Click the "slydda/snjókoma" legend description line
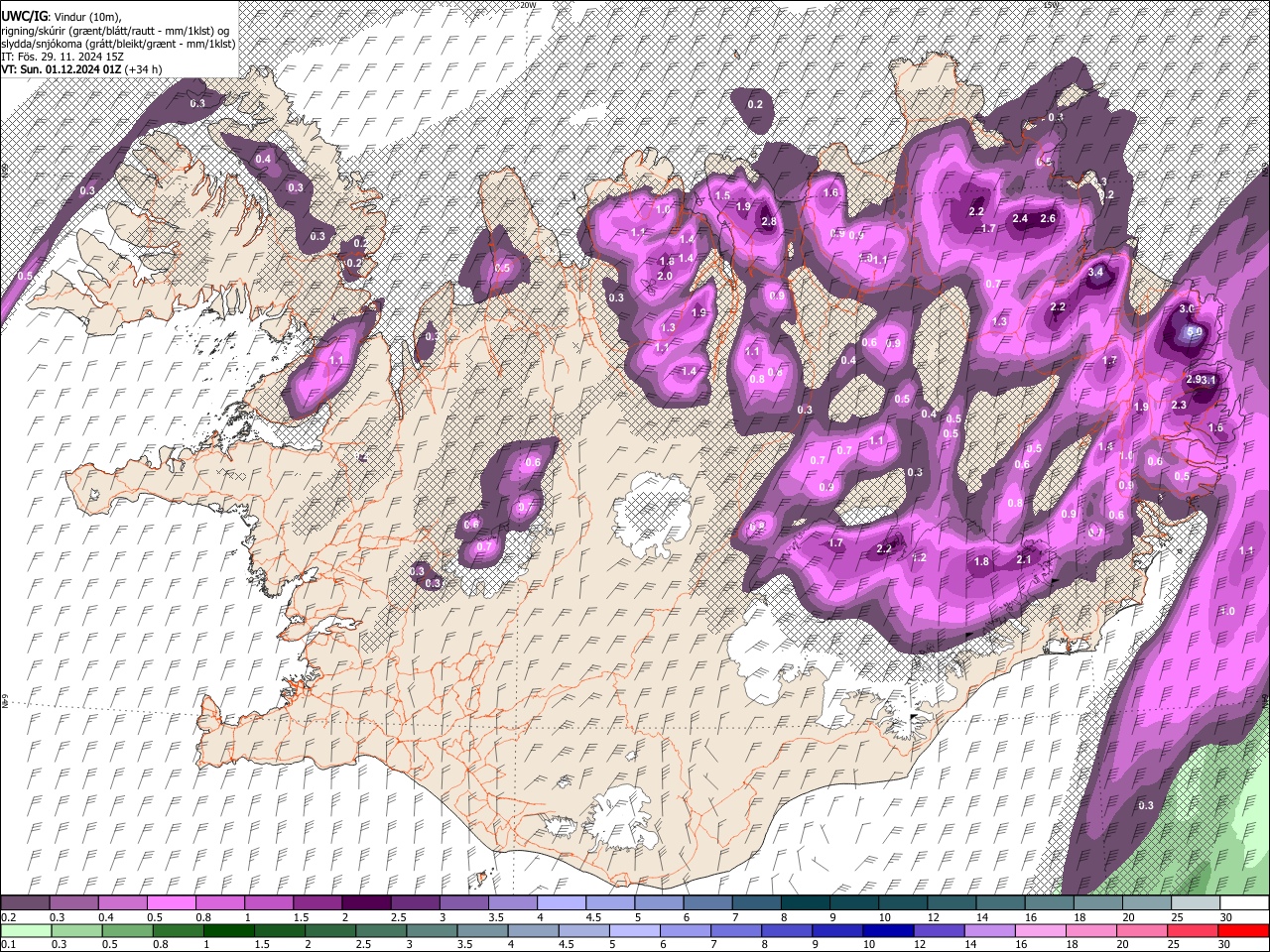Image resolution: width=1270 pixels, height=952 pixels. click(118, 44)
